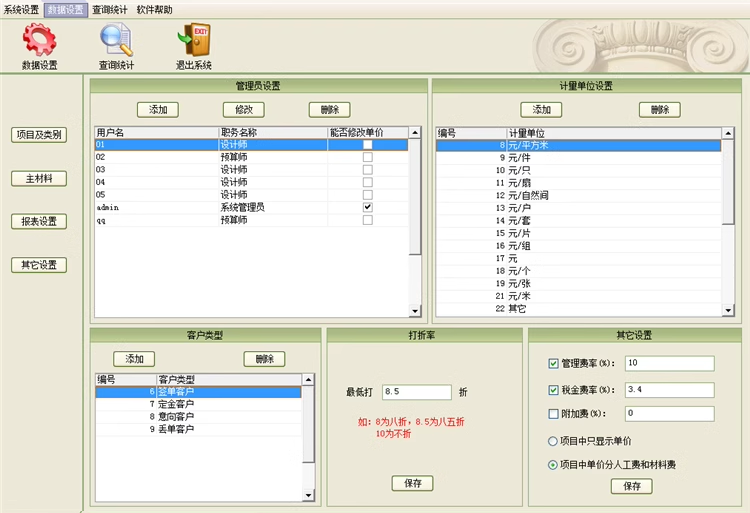This screenshot has width=750, height=513.
Task: Open the 查询统计 menu in menu bar
Action: [x=110, y=10]
